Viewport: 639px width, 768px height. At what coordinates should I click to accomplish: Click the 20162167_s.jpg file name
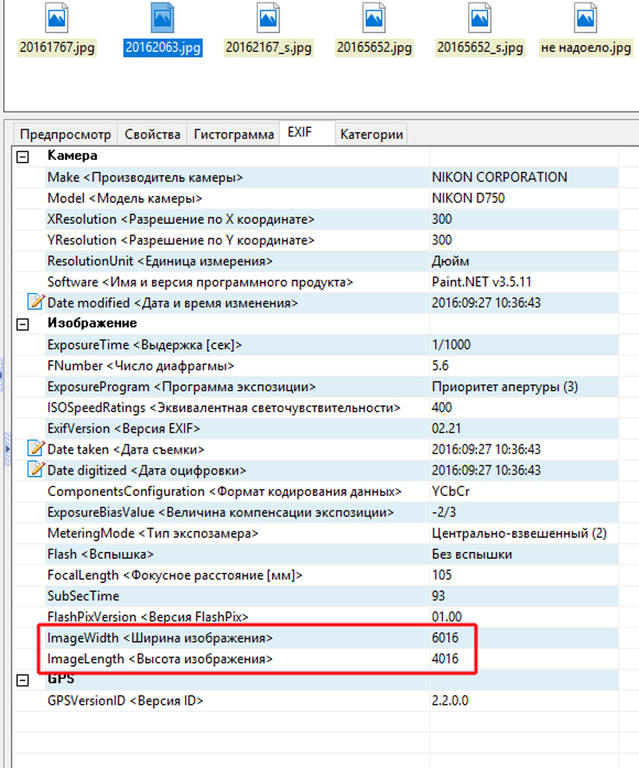pyautogui.click(x=268, y=48)
